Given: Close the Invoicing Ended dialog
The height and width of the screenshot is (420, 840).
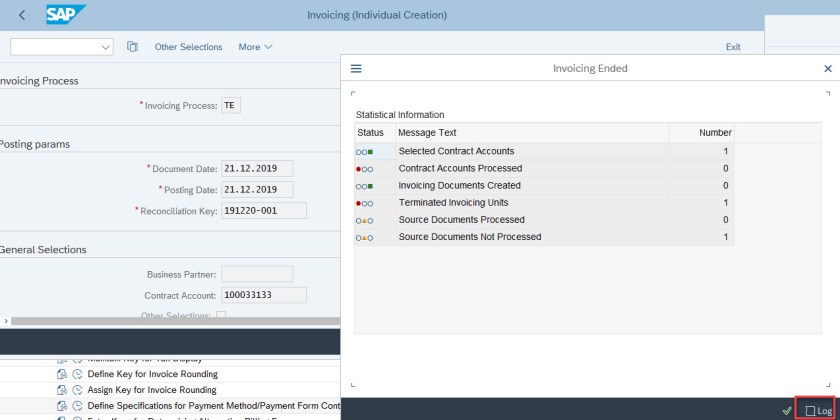Looking at the screenshot, I should 827,69.
